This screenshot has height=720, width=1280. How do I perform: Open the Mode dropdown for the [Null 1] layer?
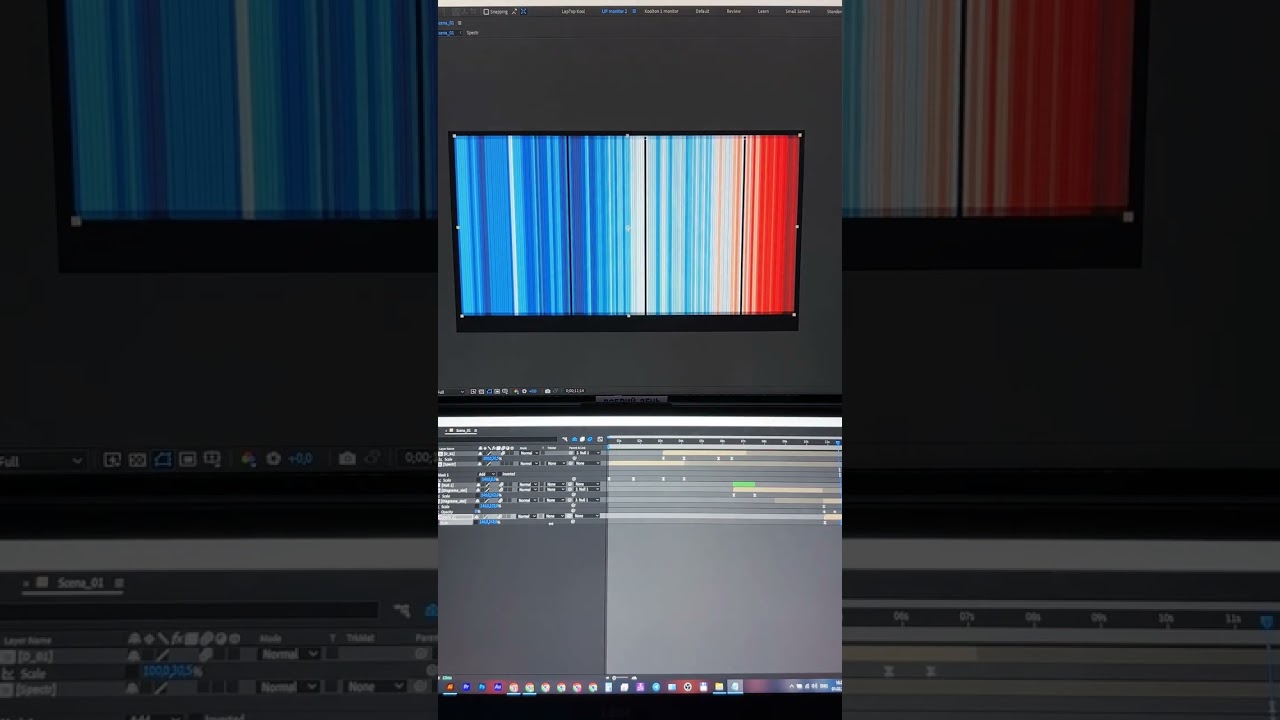click(x=529, y=484)
